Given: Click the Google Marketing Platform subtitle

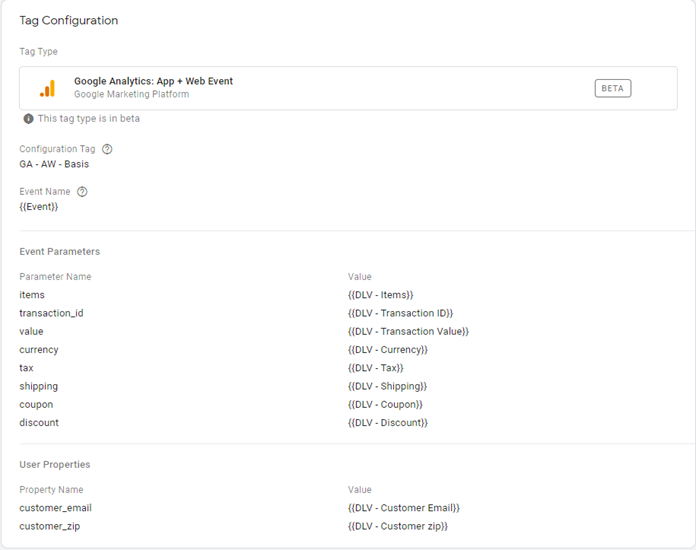Looking at the screenshot, I should coord(131,95).
